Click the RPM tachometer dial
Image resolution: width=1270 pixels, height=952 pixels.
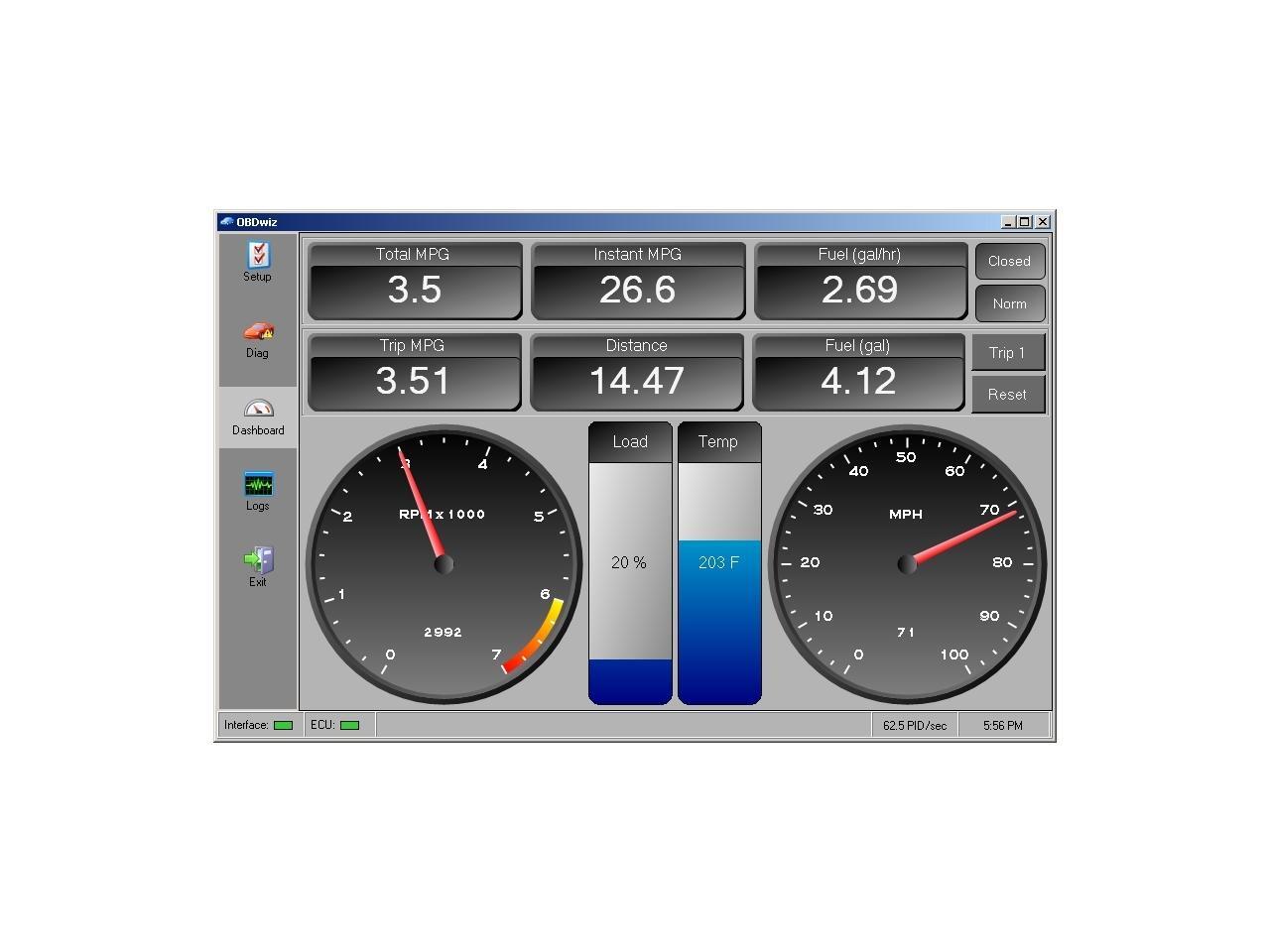pyautogui.click(x=444, y=564)
